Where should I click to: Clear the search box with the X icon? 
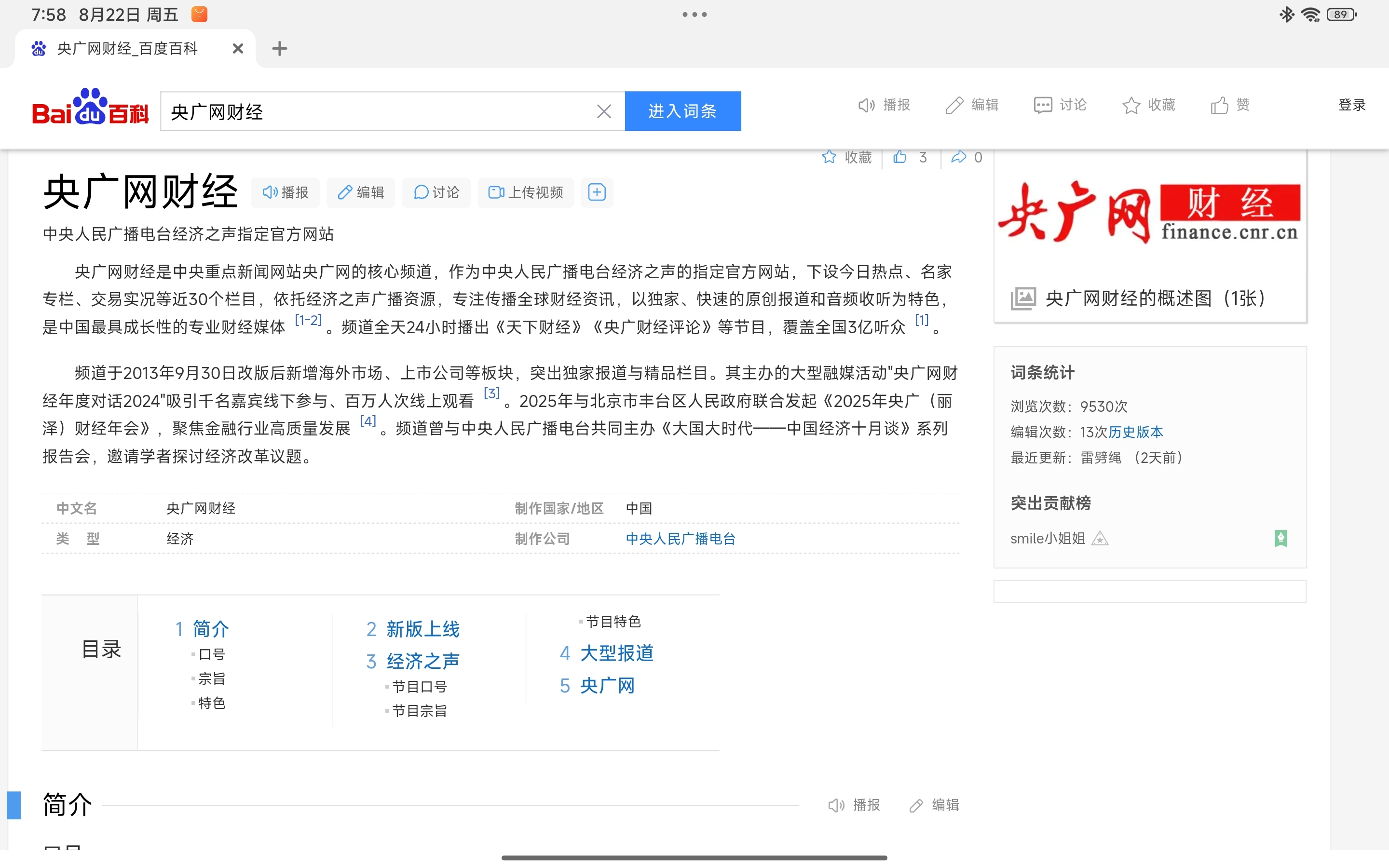click(x=604, y=111)
